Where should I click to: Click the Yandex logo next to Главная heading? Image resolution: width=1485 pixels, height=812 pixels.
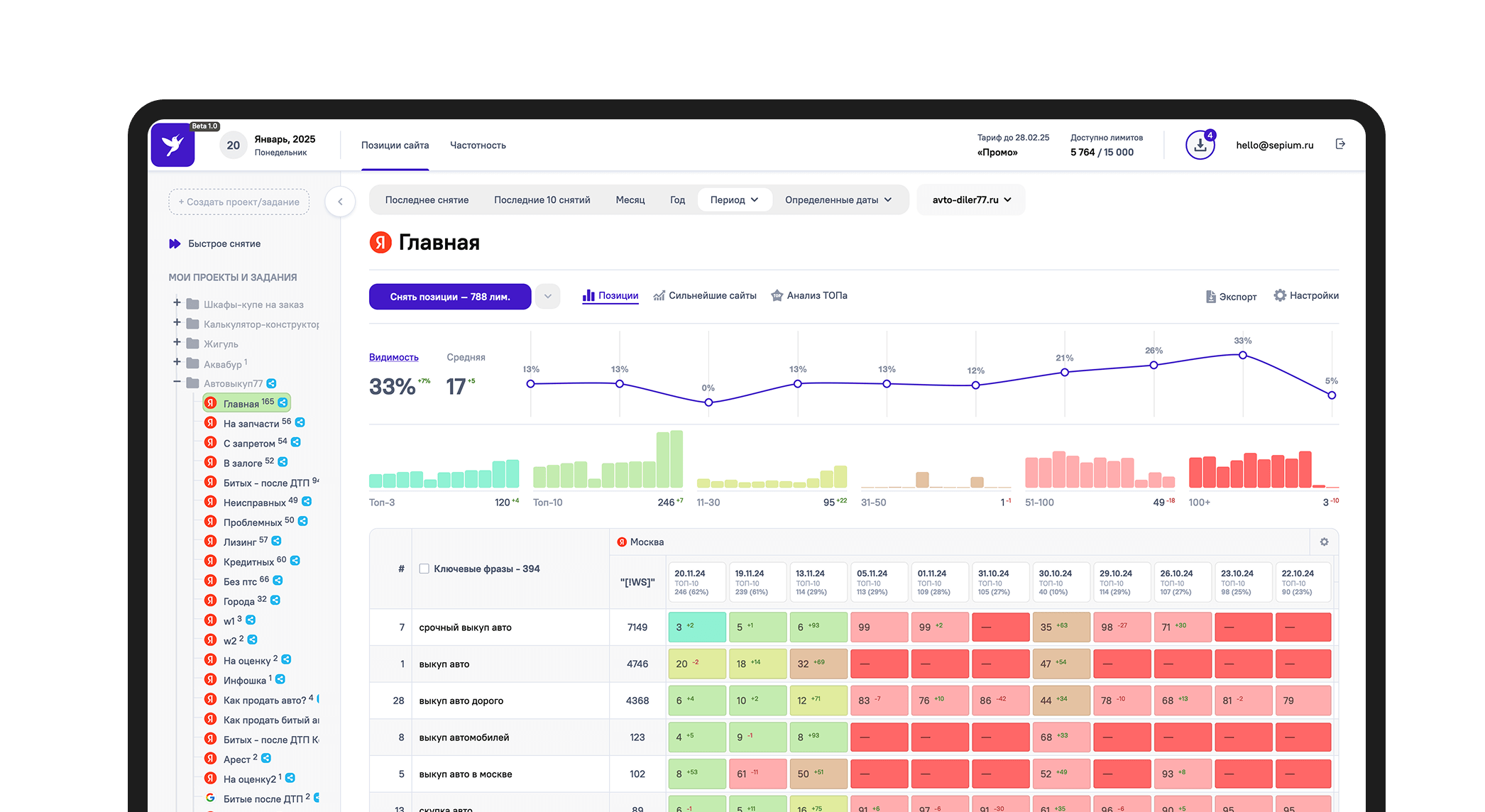coord(380,242)
